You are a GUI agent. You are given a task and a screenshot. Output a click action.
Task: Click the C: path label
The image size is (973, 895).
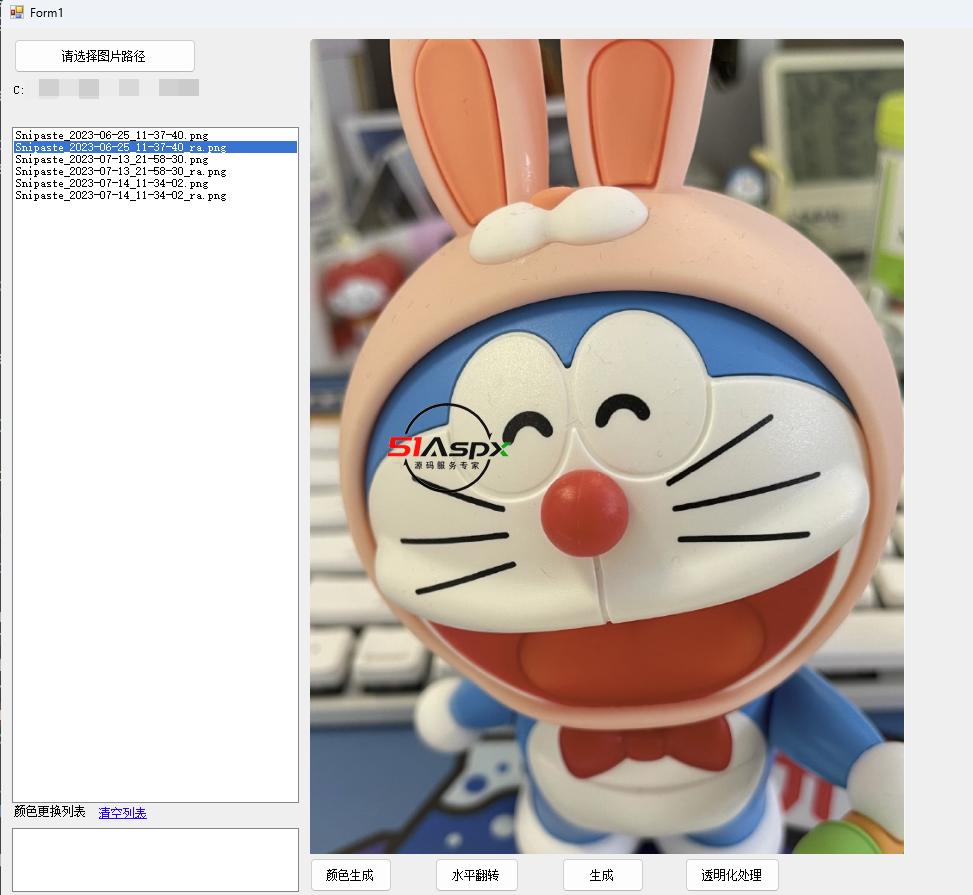point(19,90)
